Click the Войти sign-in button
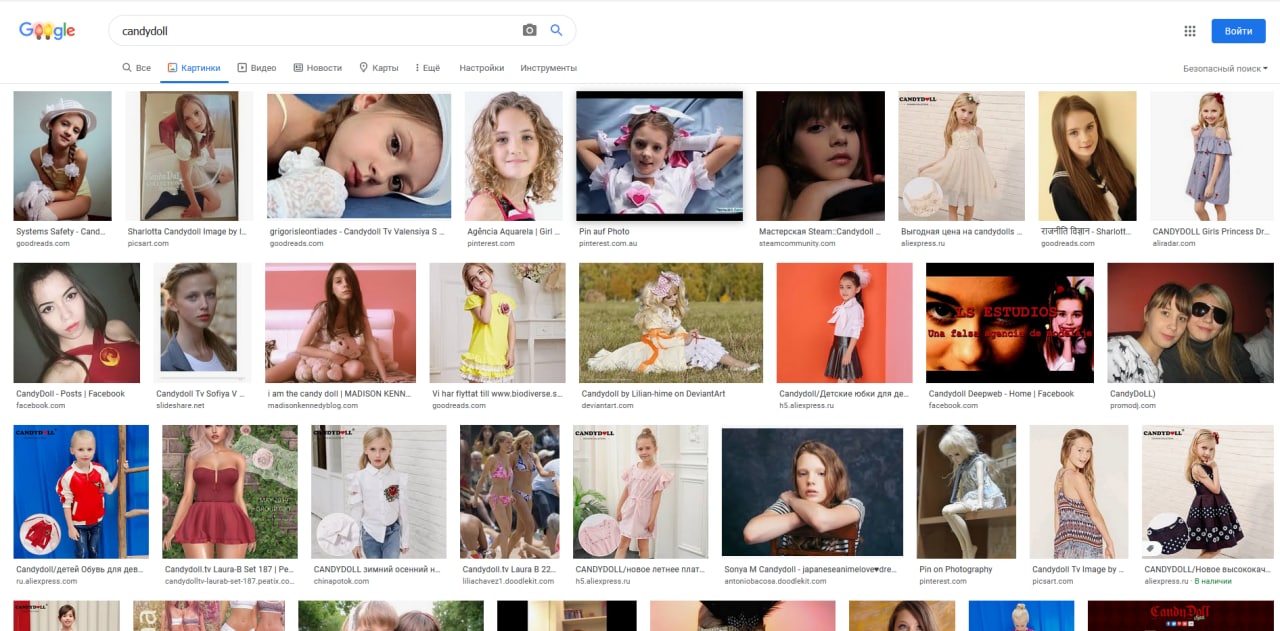This screenshot has height=631, width=1280. coord(1238,31)
